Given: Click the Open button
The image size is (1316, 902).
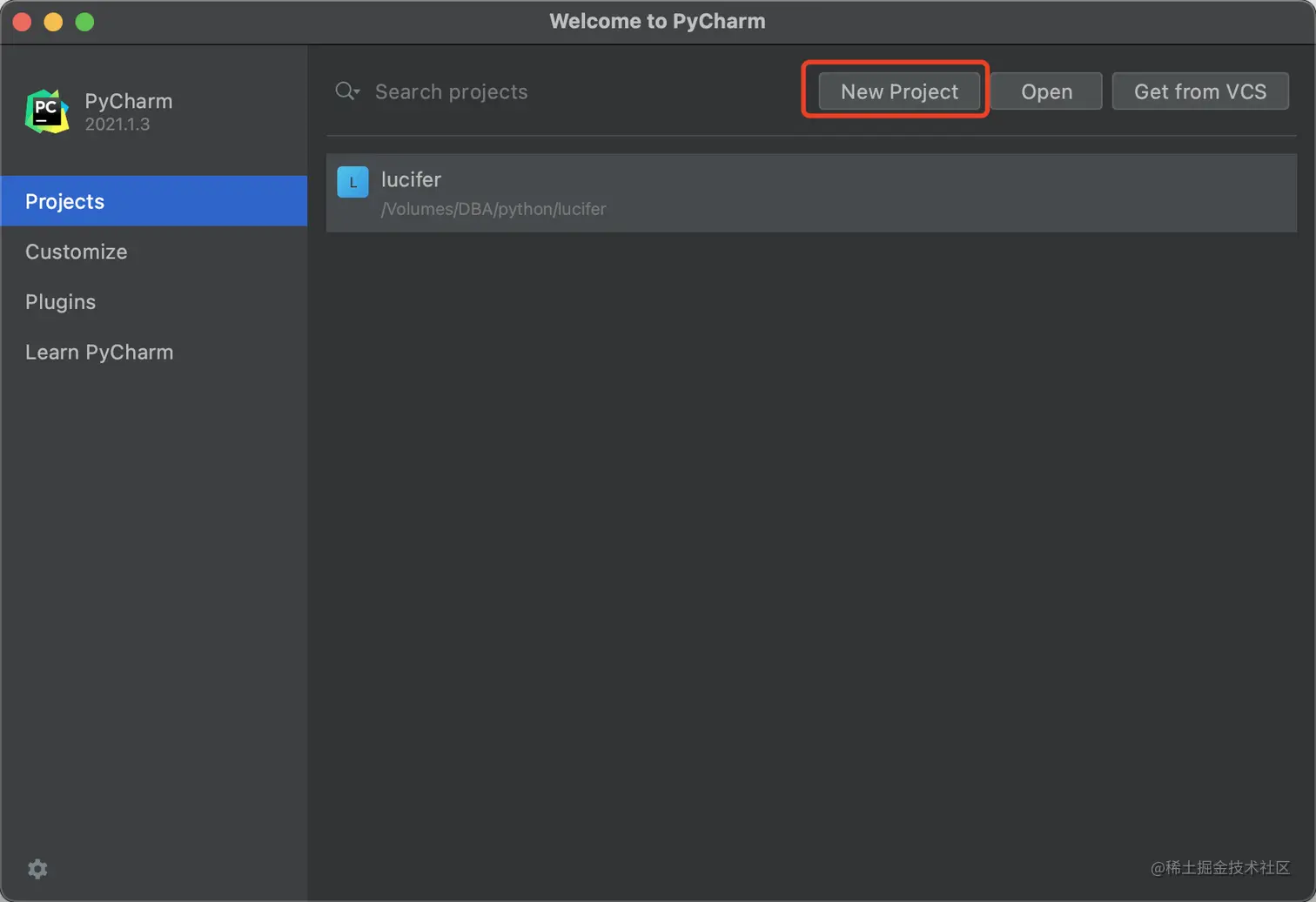Looking at the screenshot, I should coord(1046,91).
